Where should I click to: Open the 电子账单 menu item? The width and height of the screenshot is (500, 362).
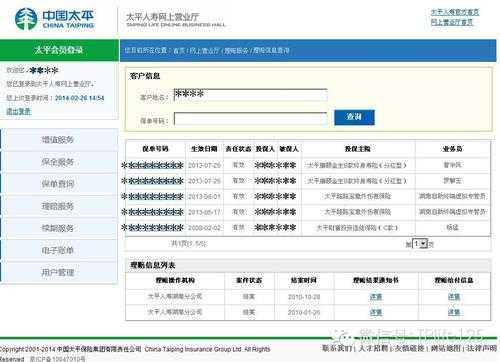pos(59,250)
